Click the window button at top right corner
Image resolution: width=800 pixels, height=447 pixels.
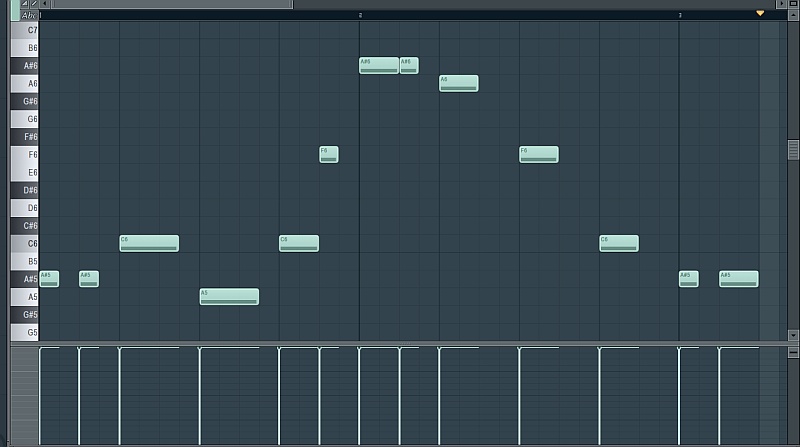tap(793, 4)
